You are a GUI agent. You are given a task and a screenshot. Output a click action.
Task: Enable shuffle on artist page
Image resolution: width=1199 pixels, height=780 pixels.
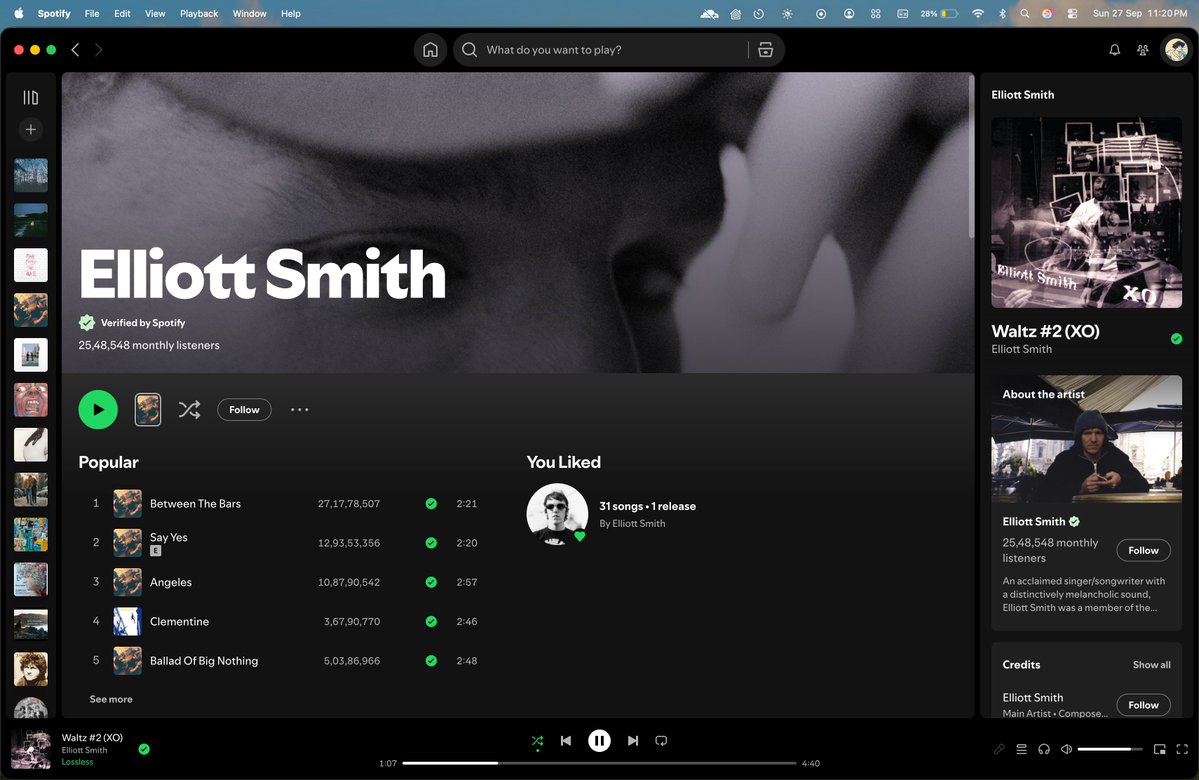click(x=190, y=410)
